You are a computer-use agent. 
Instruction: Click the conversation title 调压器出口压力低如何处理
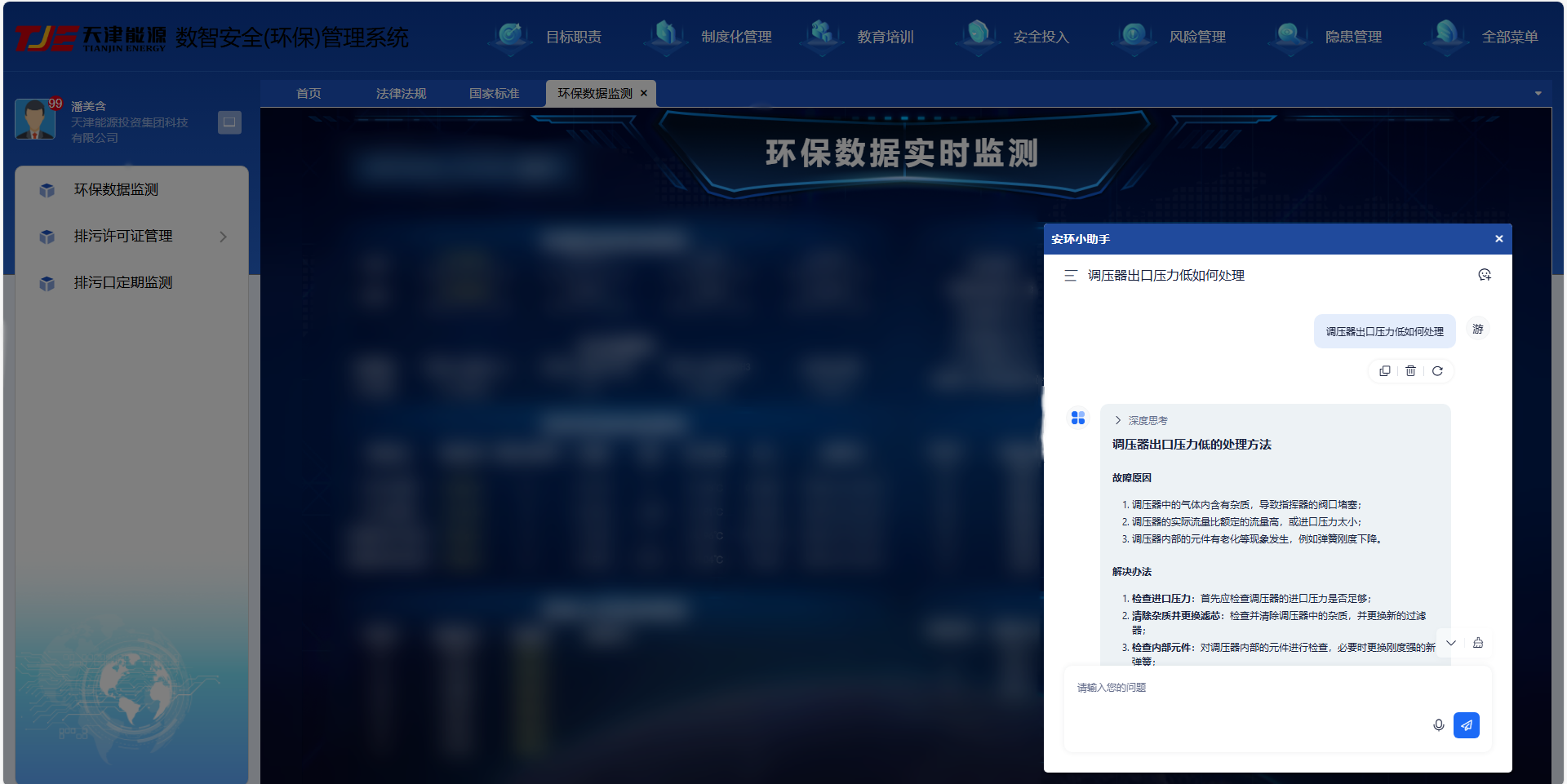tap(1166, 276)
